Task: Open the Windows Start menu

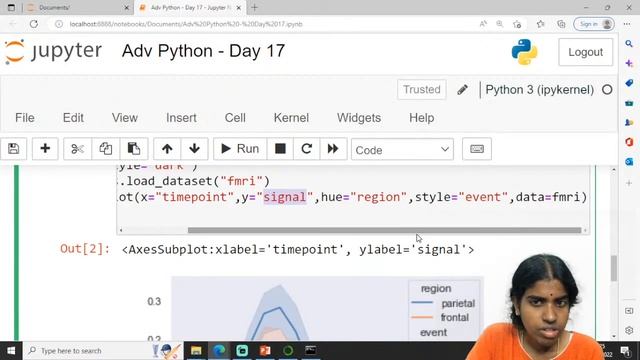Action: coord(11,351)
